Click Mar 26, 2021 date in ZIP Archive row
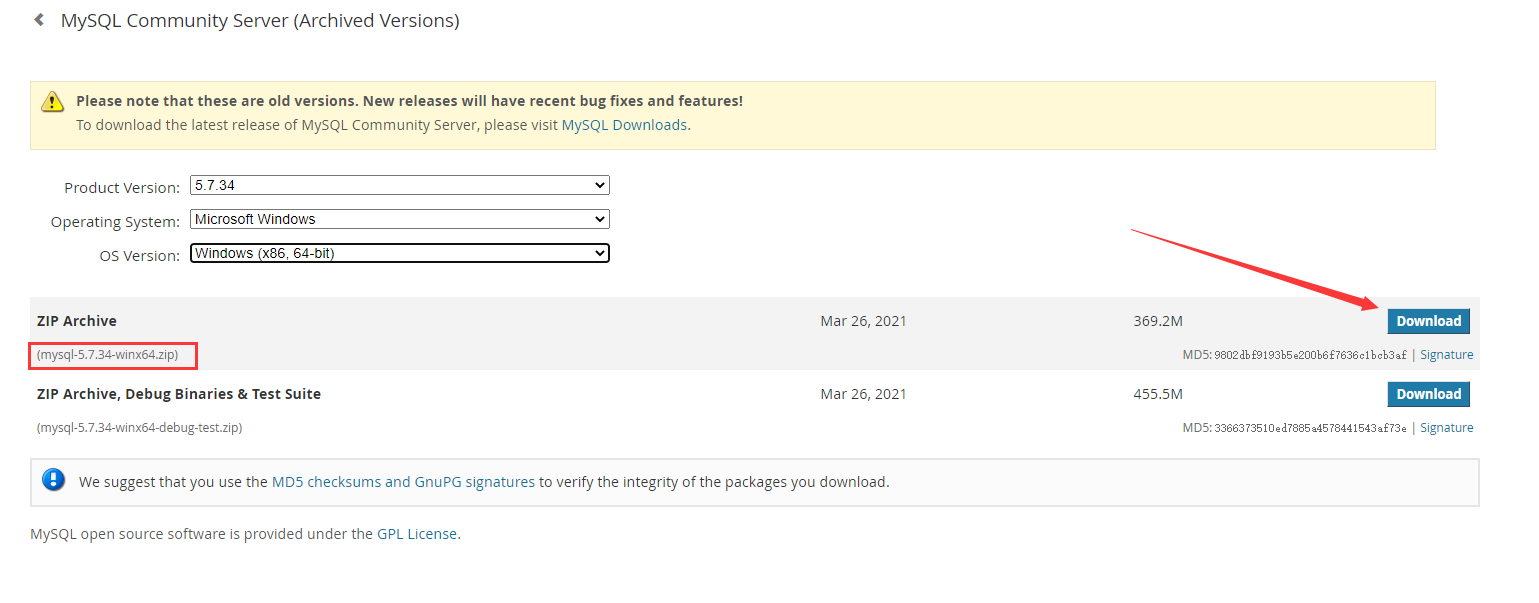 pos(863,321)
